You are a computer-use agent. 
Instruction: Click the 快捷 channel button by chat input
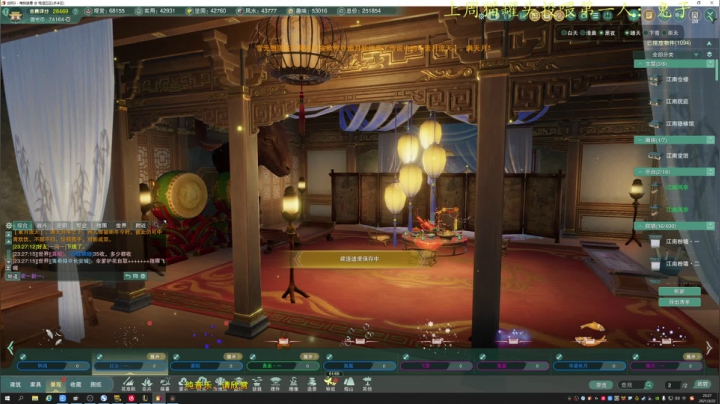[12, 276]
